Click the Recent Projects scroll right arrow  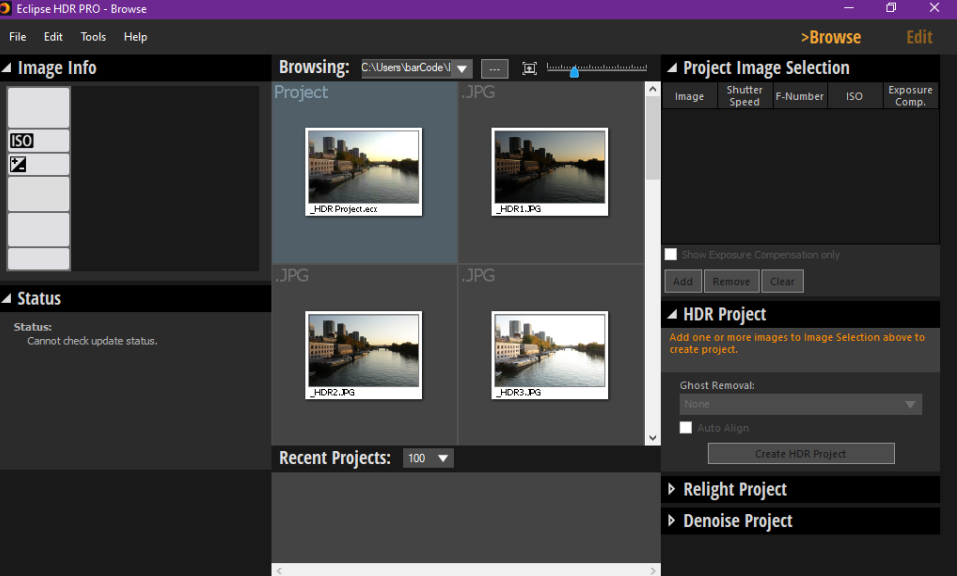(x=653, y=571)
